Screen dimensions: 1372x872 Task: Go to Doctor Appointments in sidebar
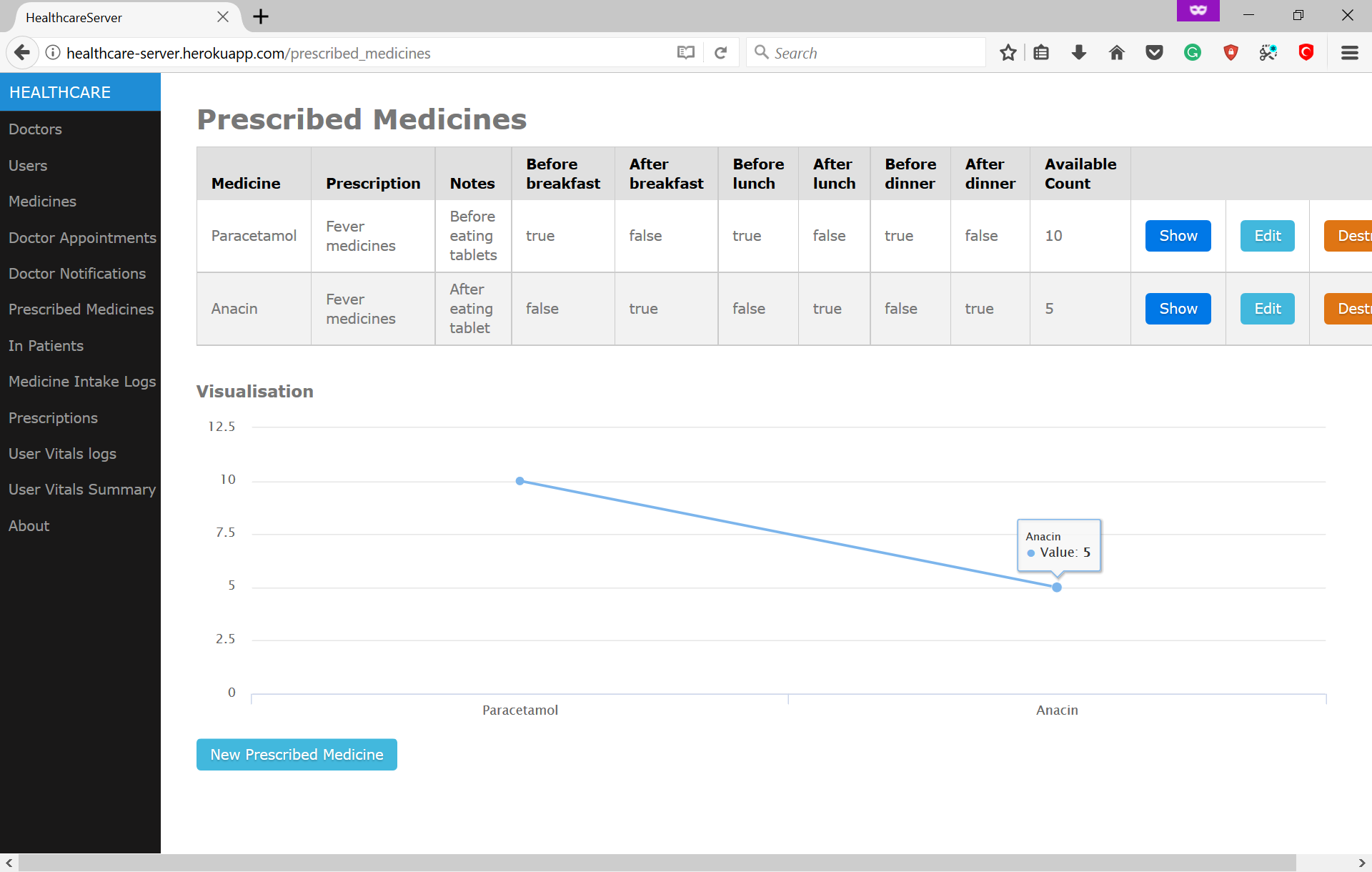click(82, 238)
